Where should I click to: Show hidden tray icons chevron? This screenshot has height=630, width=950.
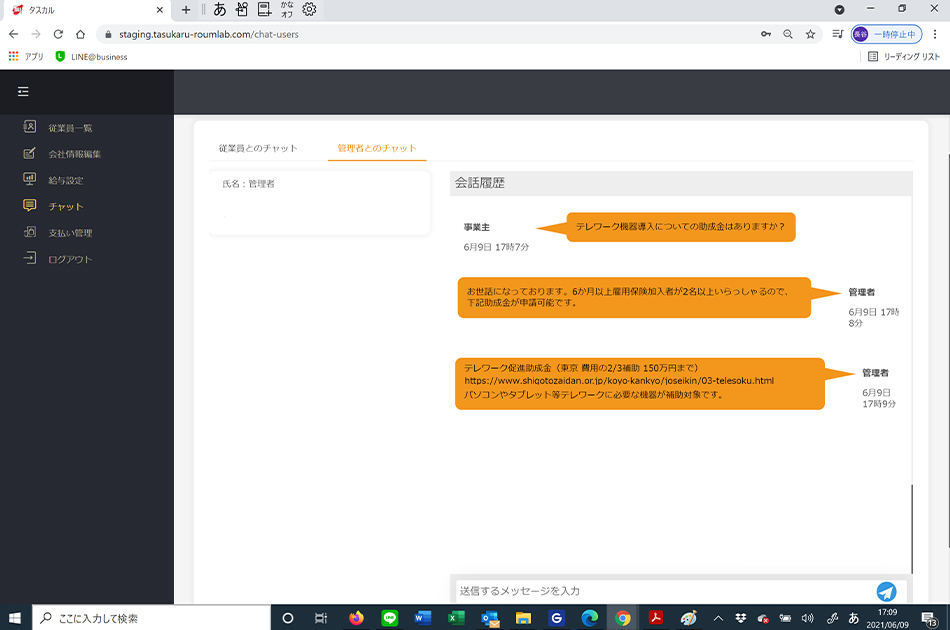point(718,618)
